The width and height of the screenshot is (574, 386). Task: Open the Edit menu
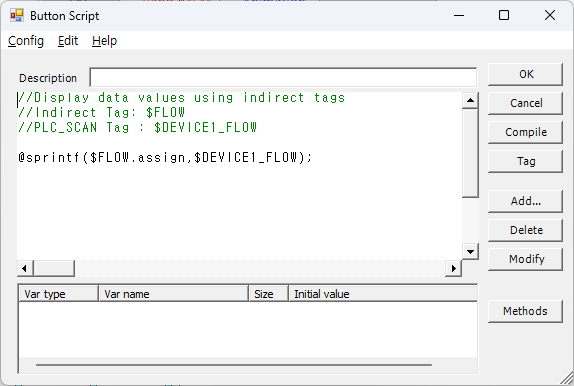click(68, 41)
